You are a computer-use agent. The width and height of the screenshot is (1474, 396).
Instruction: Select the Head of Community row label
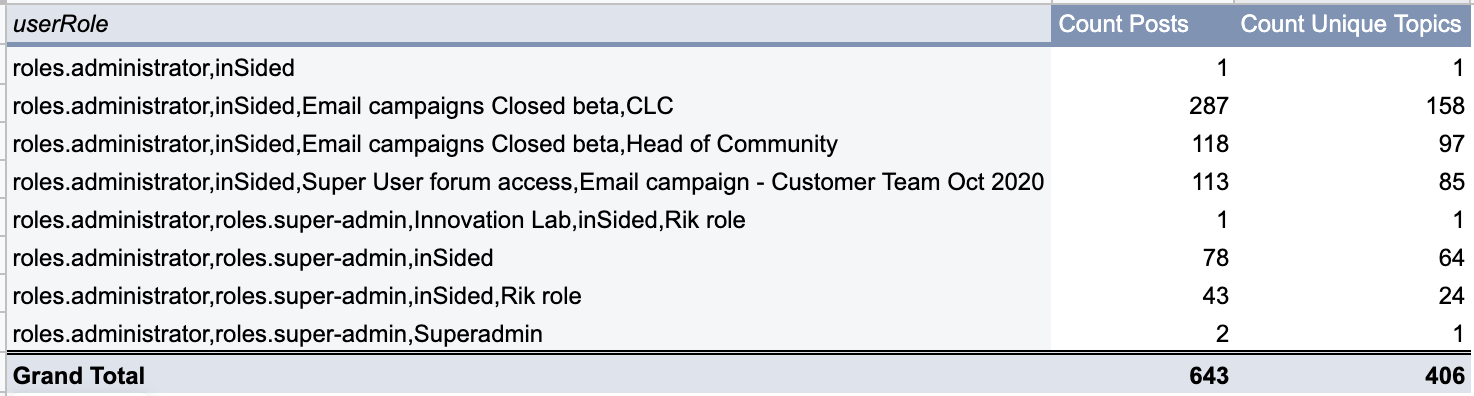pos(425,144)
